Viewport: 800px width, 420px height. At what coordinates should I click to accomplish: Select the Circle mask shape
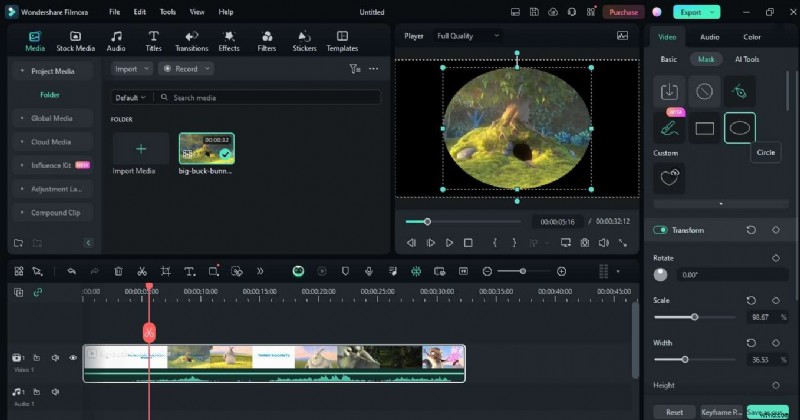[x=739, y=128]
